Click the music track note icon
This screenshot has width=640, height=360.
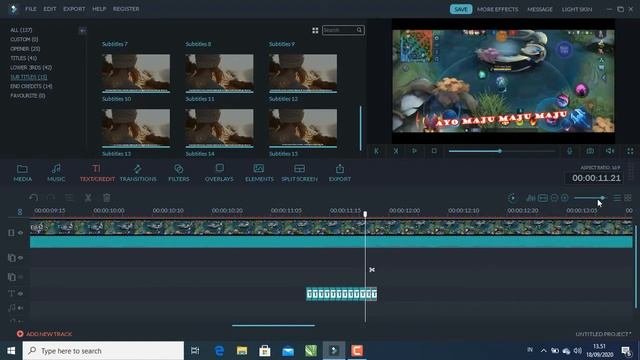[11, 308]
